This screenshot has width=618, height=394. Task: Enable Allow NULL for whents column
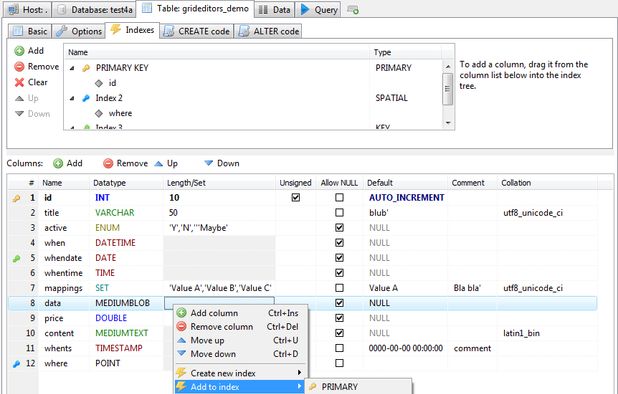coord(339,348)
